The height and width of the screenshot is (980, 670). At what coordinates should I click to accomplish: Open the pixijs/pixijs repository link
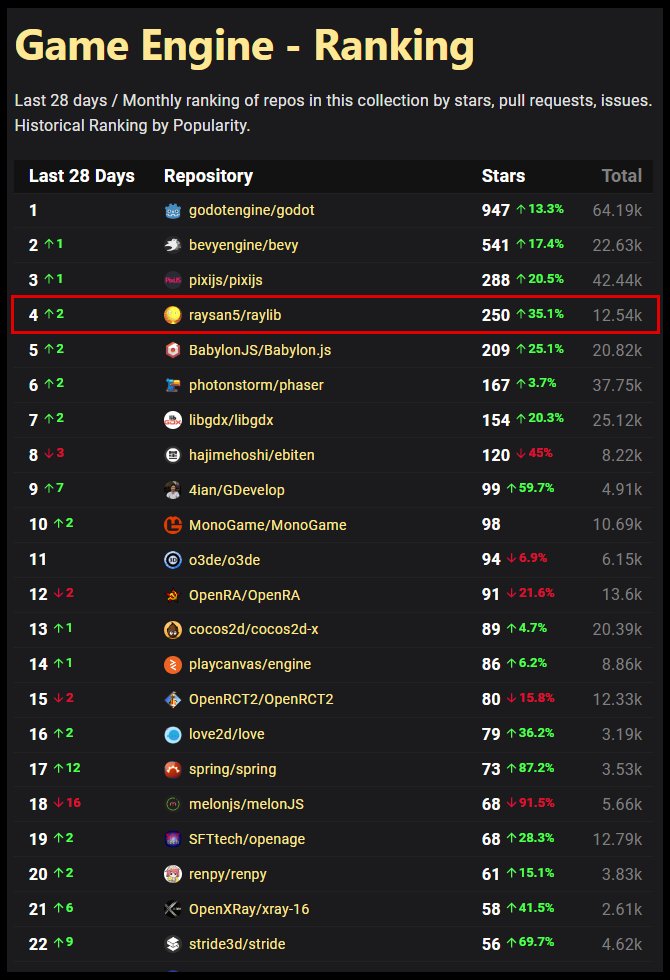click(x=226, y=281)
